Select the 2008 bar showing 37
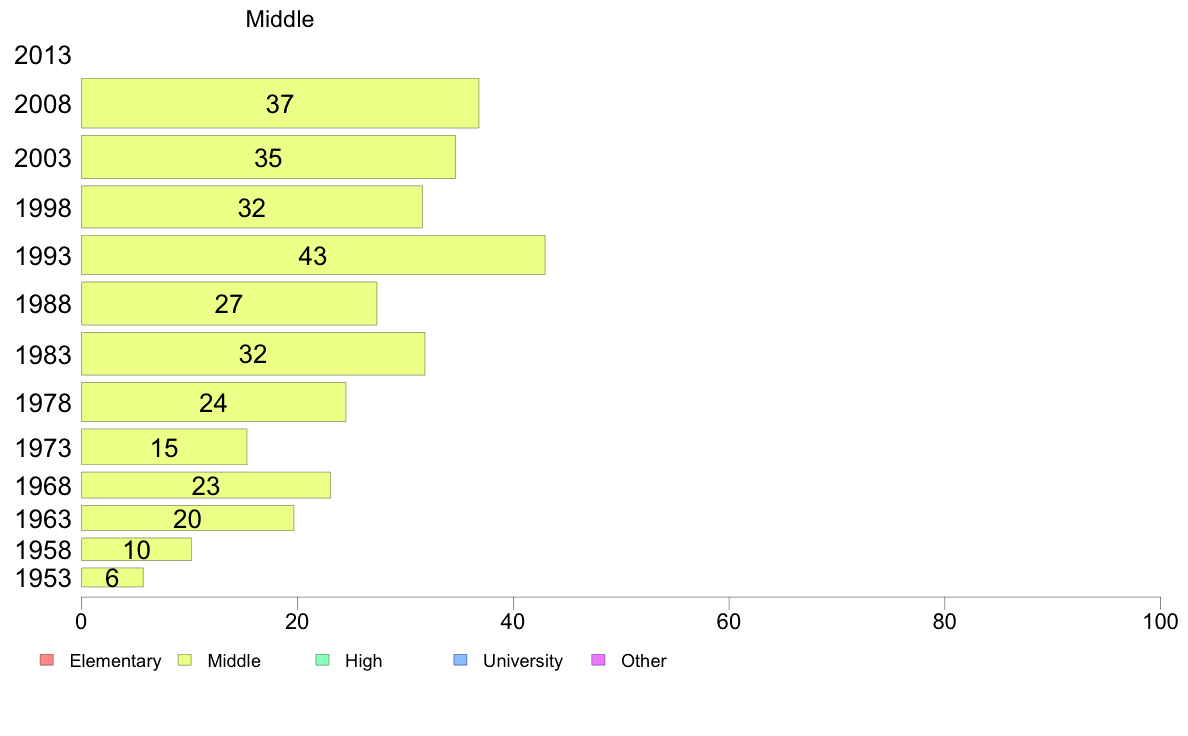This screenshot has width=1188, height=736. point(280,103)
